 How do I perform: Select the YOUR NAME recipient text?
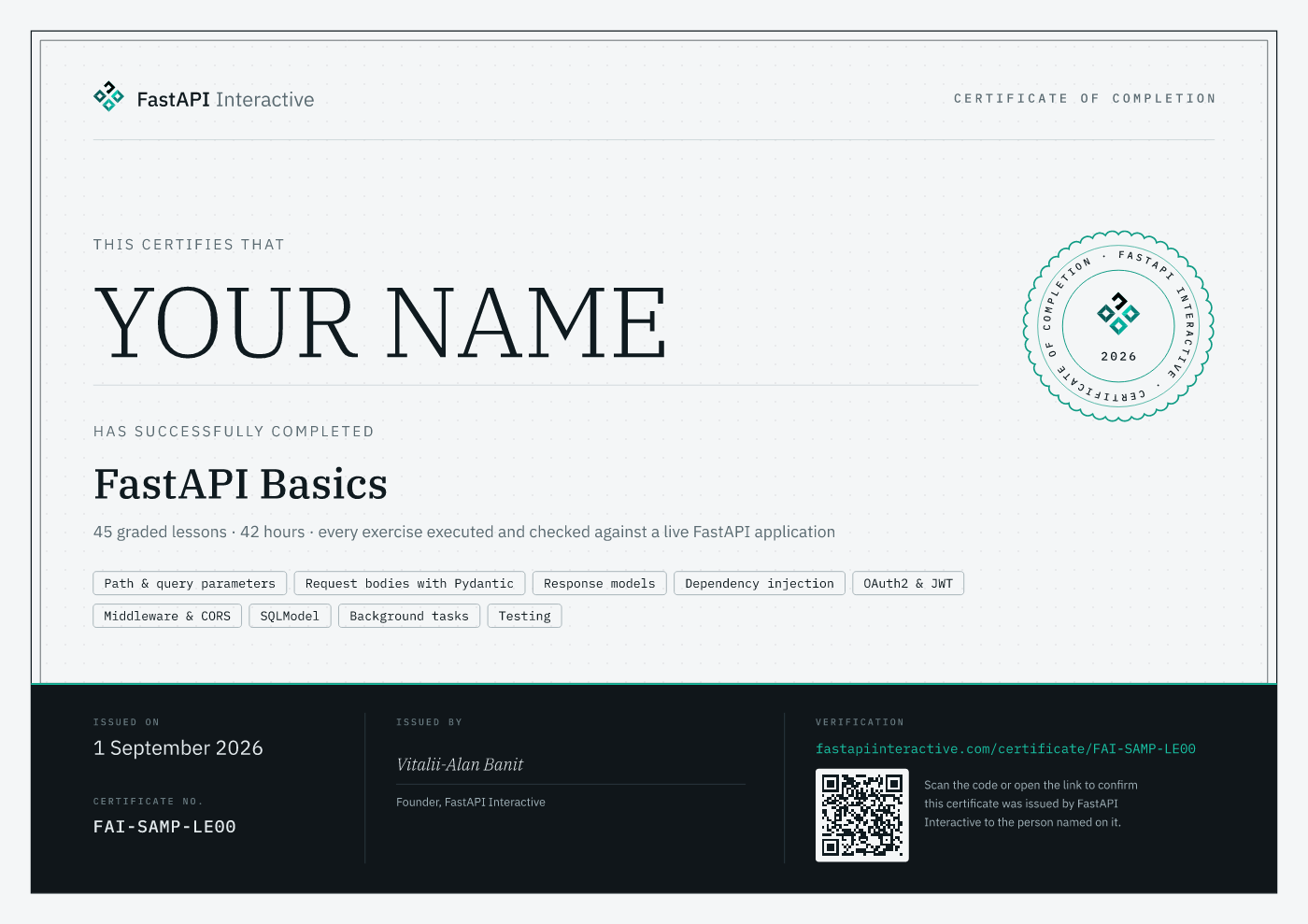(380, 322)
